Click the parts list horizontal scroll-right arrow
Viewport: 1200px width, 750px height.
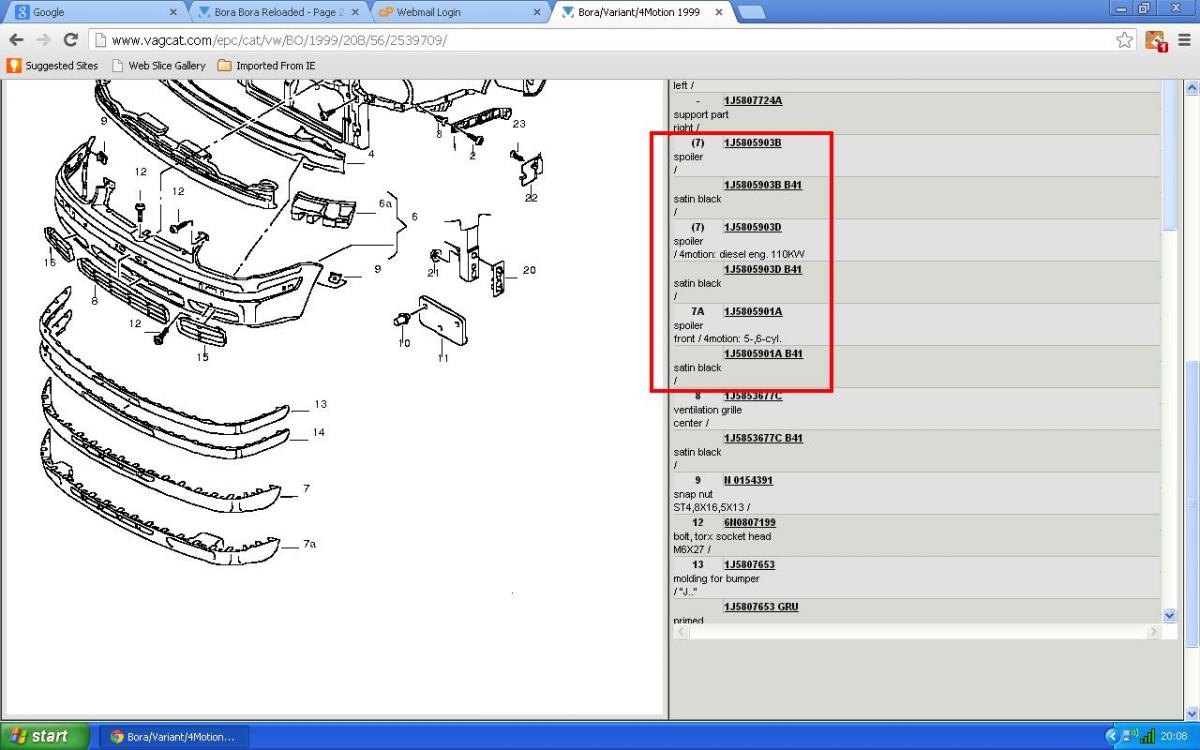tap(1153, 632)
